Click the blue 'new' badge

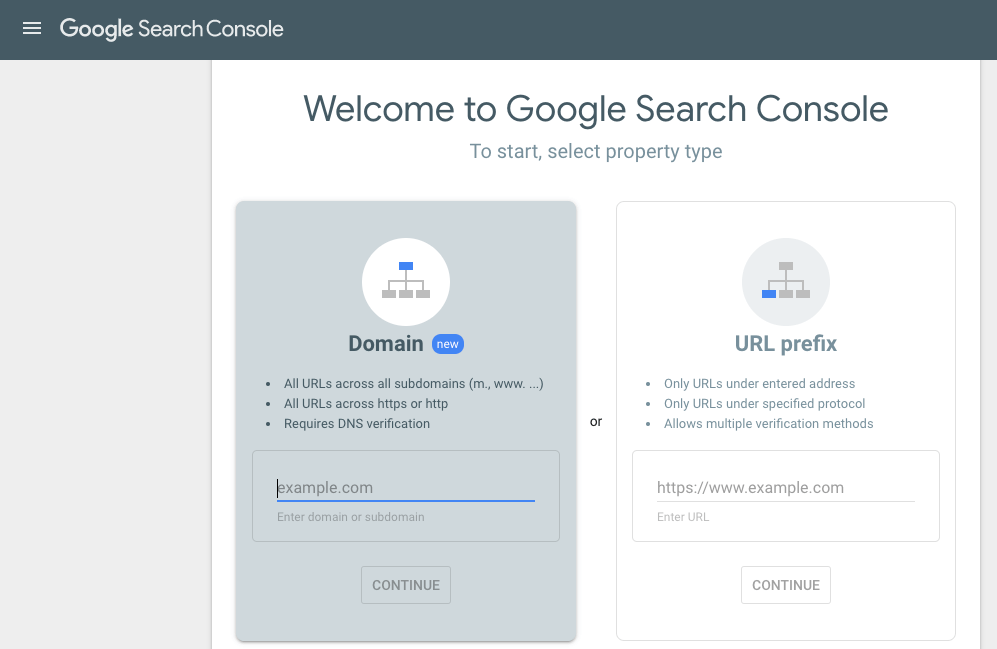click(448, 344)
